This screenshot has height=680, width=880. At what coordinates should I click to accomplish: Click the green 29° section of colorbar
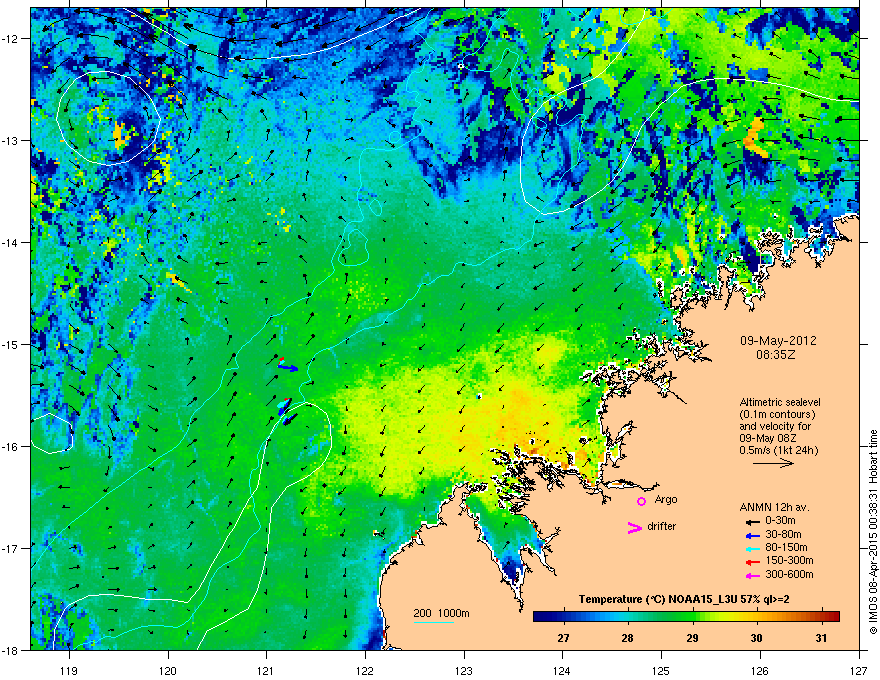click(693, 617)
